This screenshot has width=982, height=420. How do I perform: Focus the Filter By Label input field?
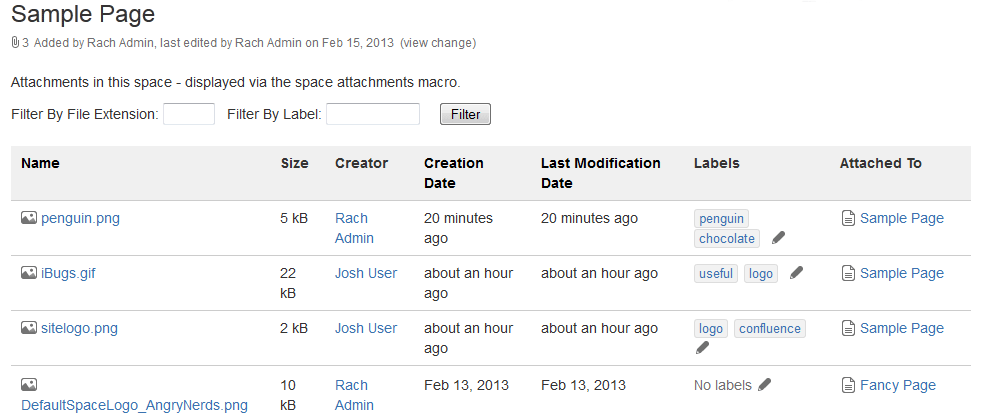(373, 115)
